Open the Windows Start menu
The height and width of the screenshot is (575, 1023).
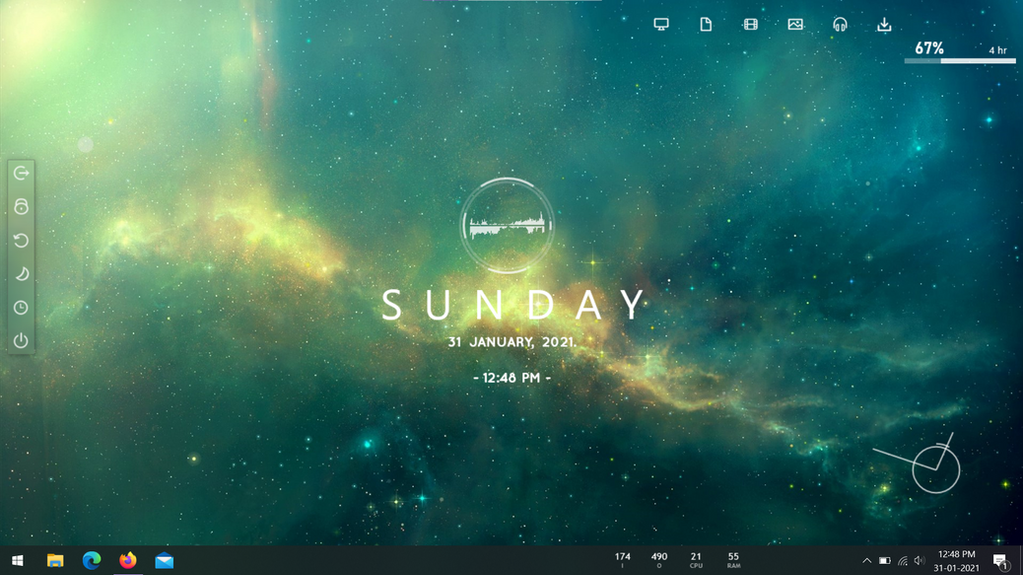click(x=18, y=561)
